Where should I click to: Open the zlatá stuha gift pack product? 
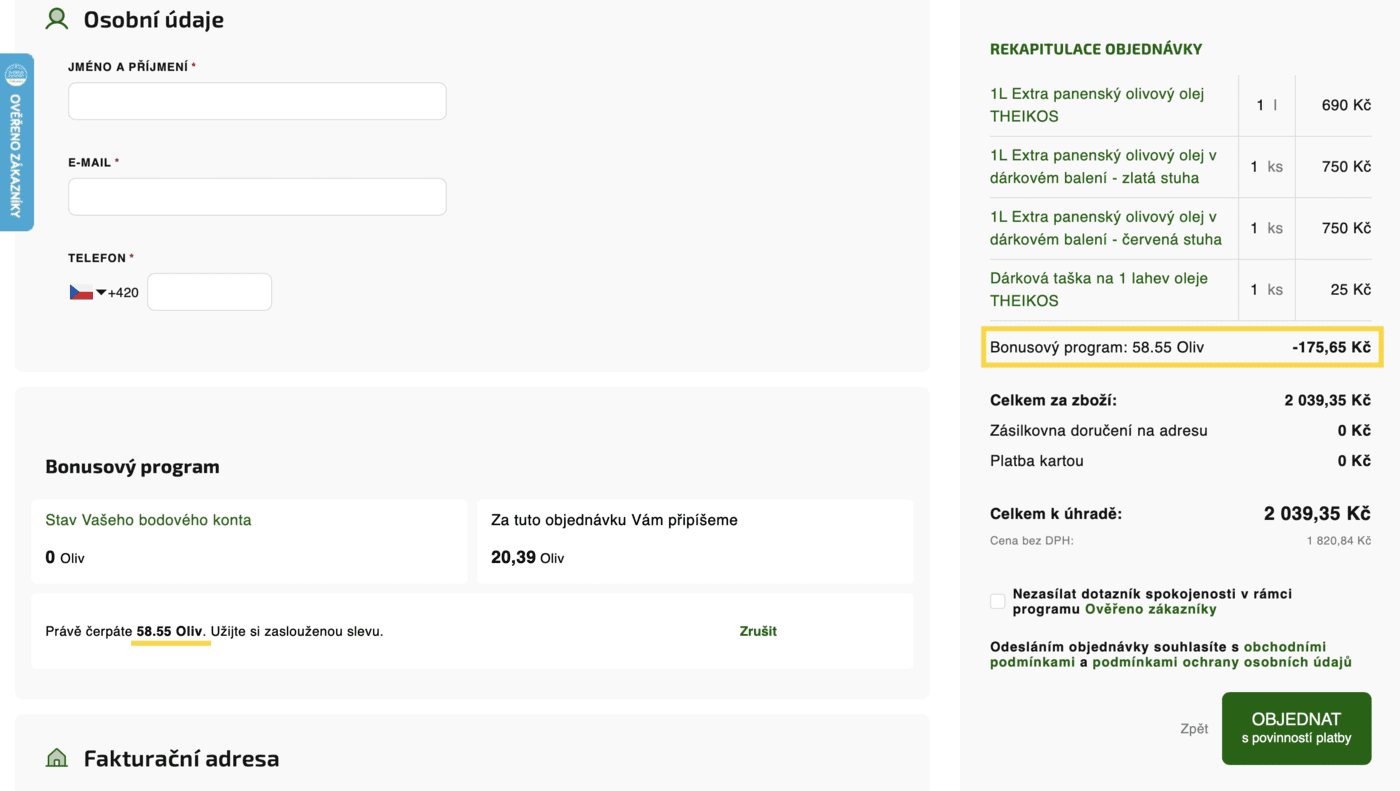point(1103,167)
